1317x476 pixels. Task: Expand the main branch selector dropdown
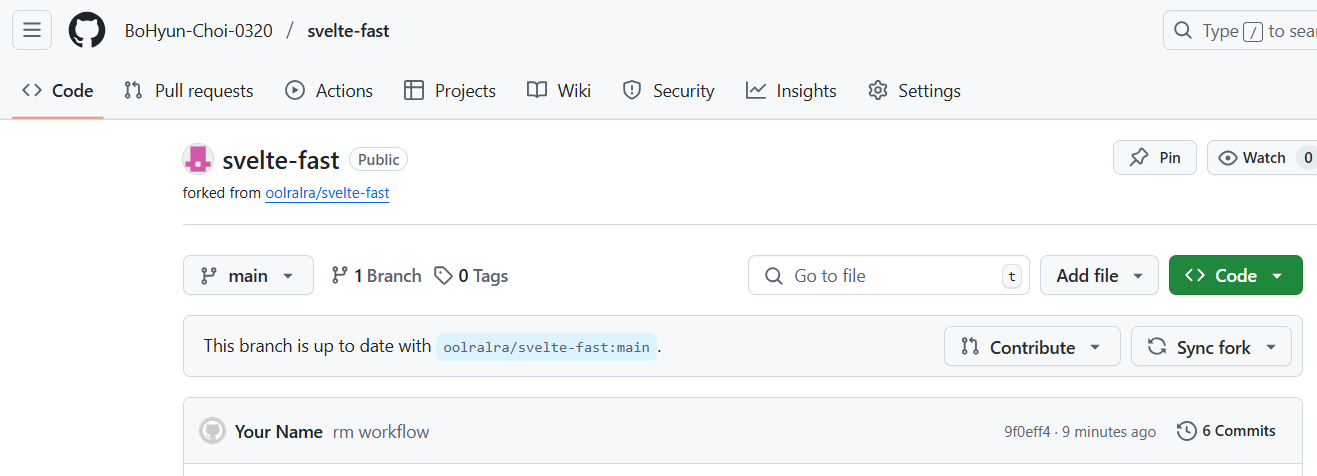click(248, 276)
